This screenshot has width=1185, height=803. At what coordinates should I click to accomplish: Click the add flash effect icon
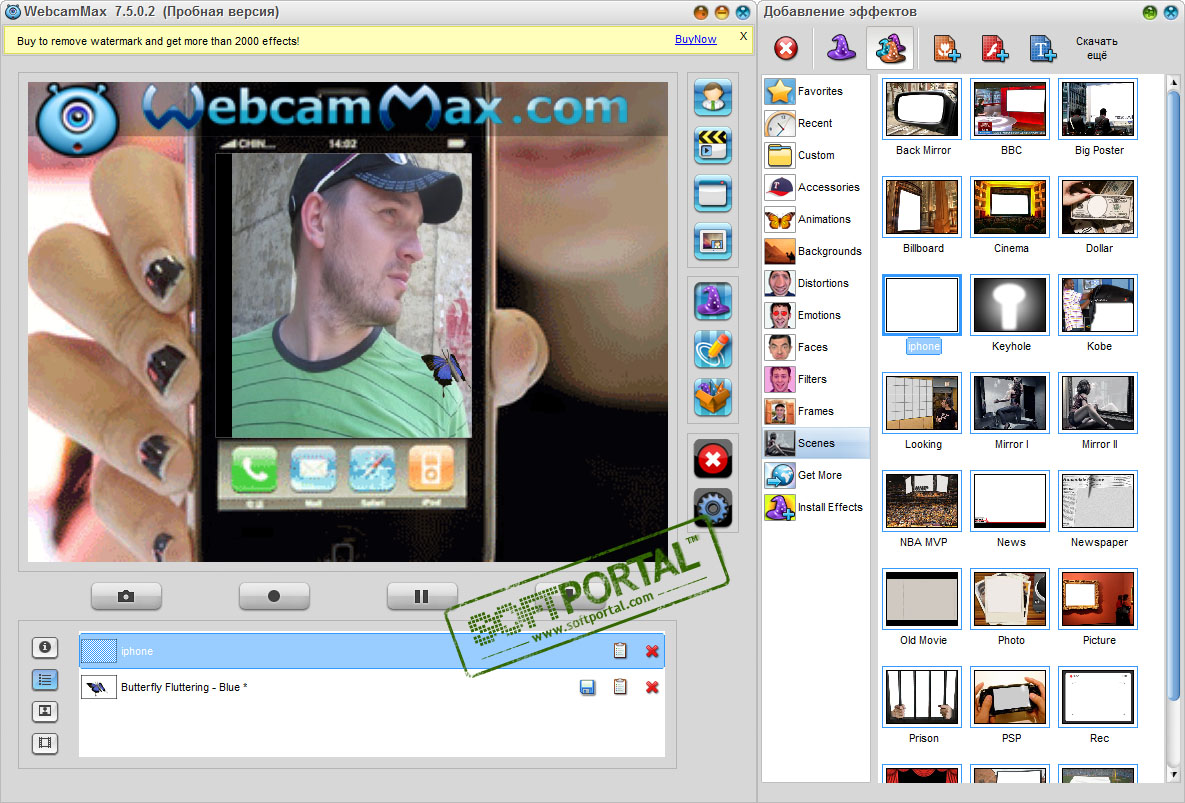995,48
